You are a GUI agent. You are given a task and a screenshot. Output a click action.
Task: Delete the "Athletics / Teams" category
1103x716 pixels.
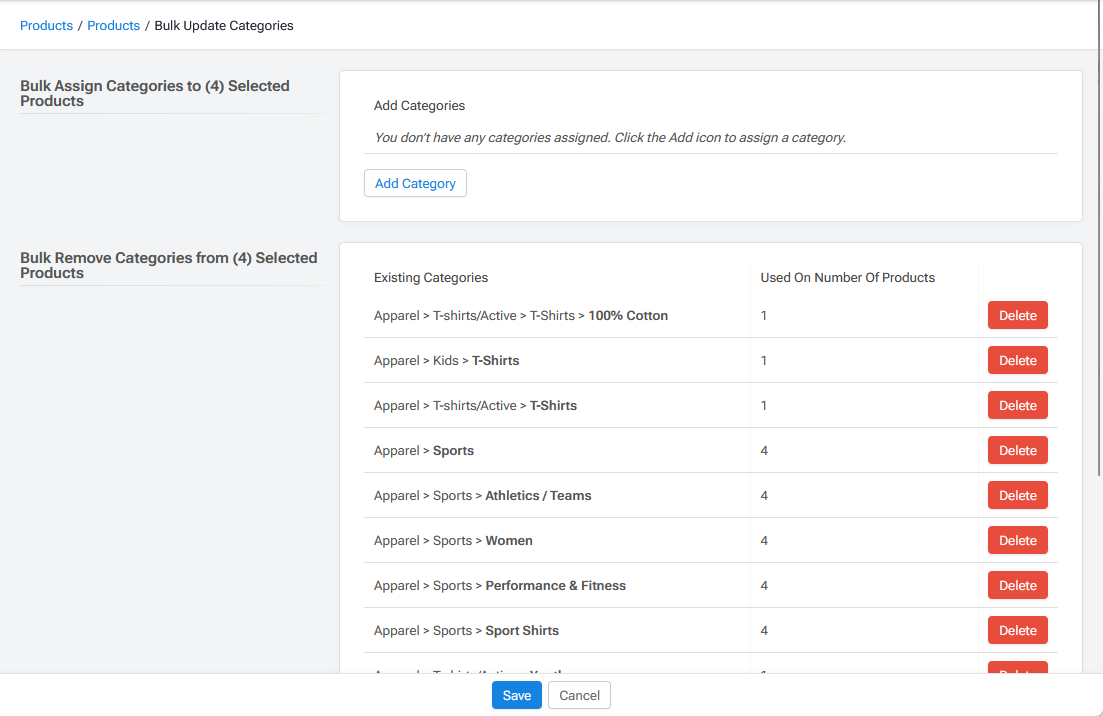tap(1017, 495)
